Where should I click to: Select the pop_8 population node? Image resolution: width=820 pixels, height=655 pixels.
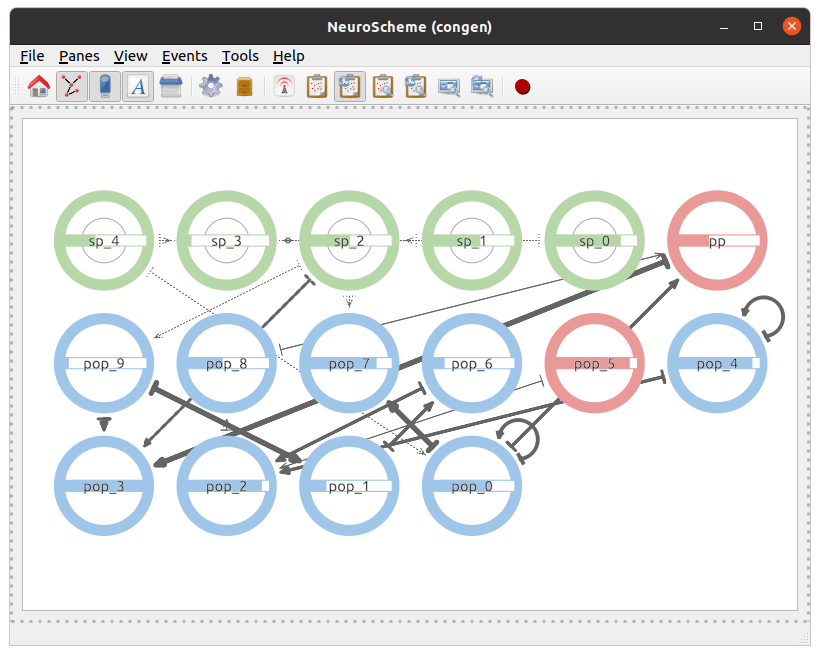(227, 363)
